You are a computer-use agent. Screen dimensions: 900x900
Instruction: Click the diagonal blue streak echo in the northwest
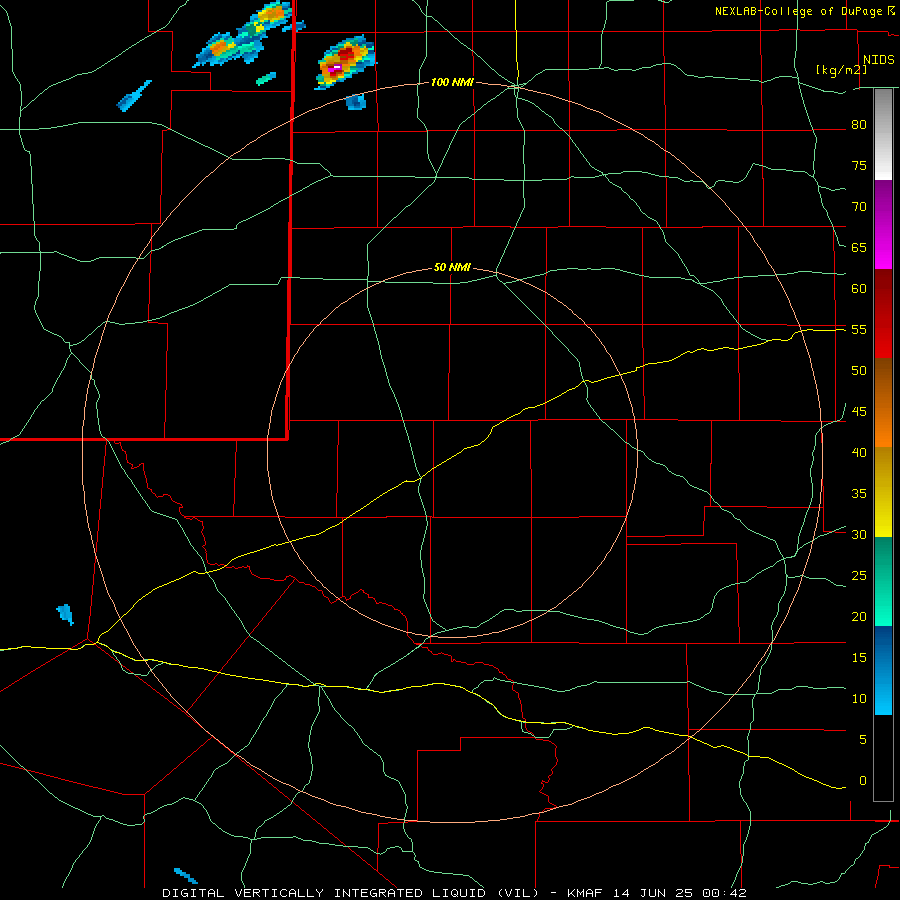click(x=134, y=96)
